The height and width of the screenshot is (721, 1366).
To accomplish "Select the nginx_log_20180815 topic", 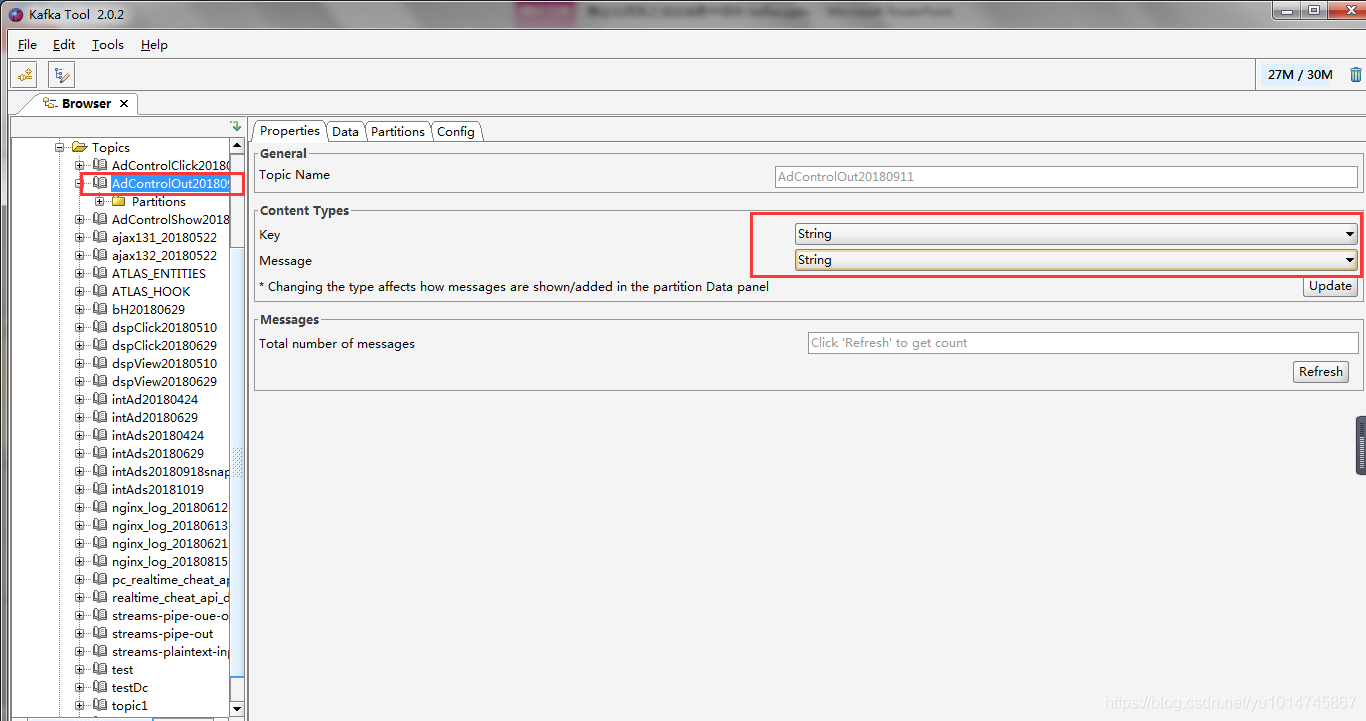I will (170, 561).
